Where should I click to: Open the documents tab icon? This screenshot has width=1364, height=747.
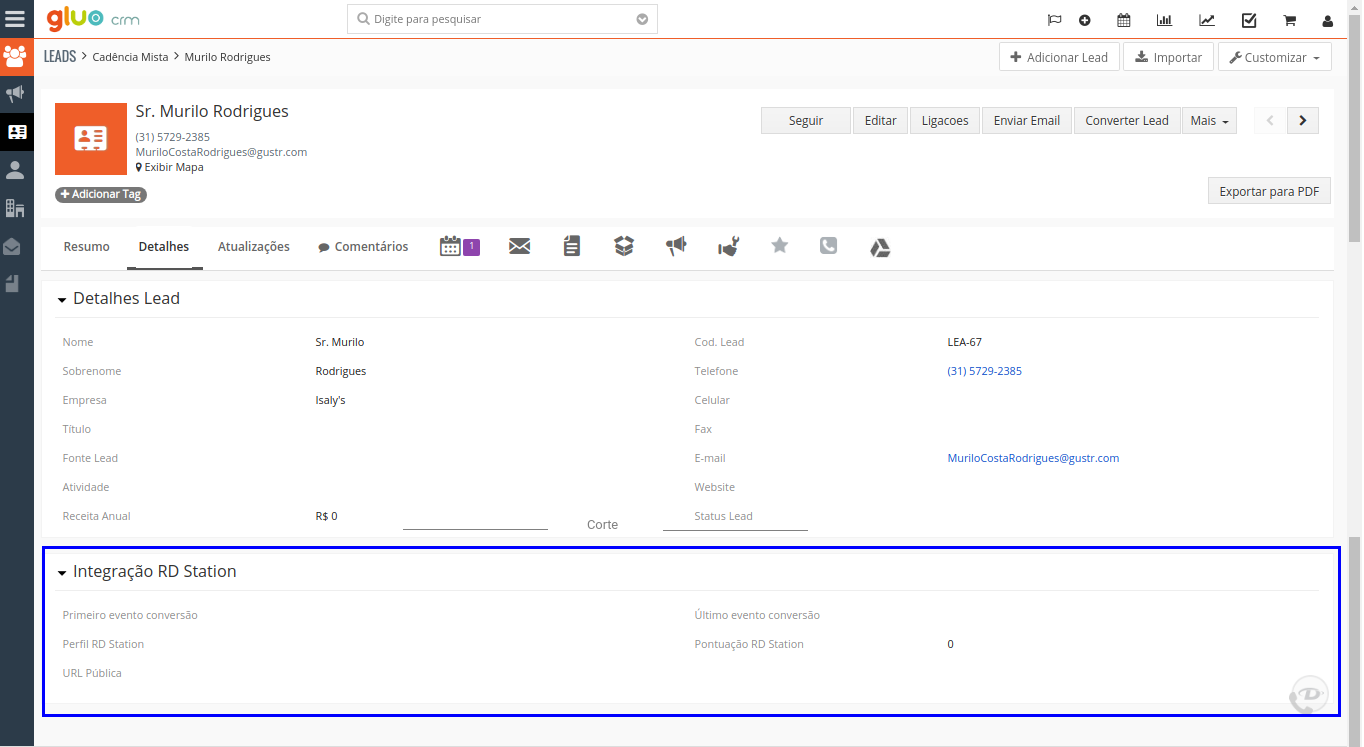571,246
